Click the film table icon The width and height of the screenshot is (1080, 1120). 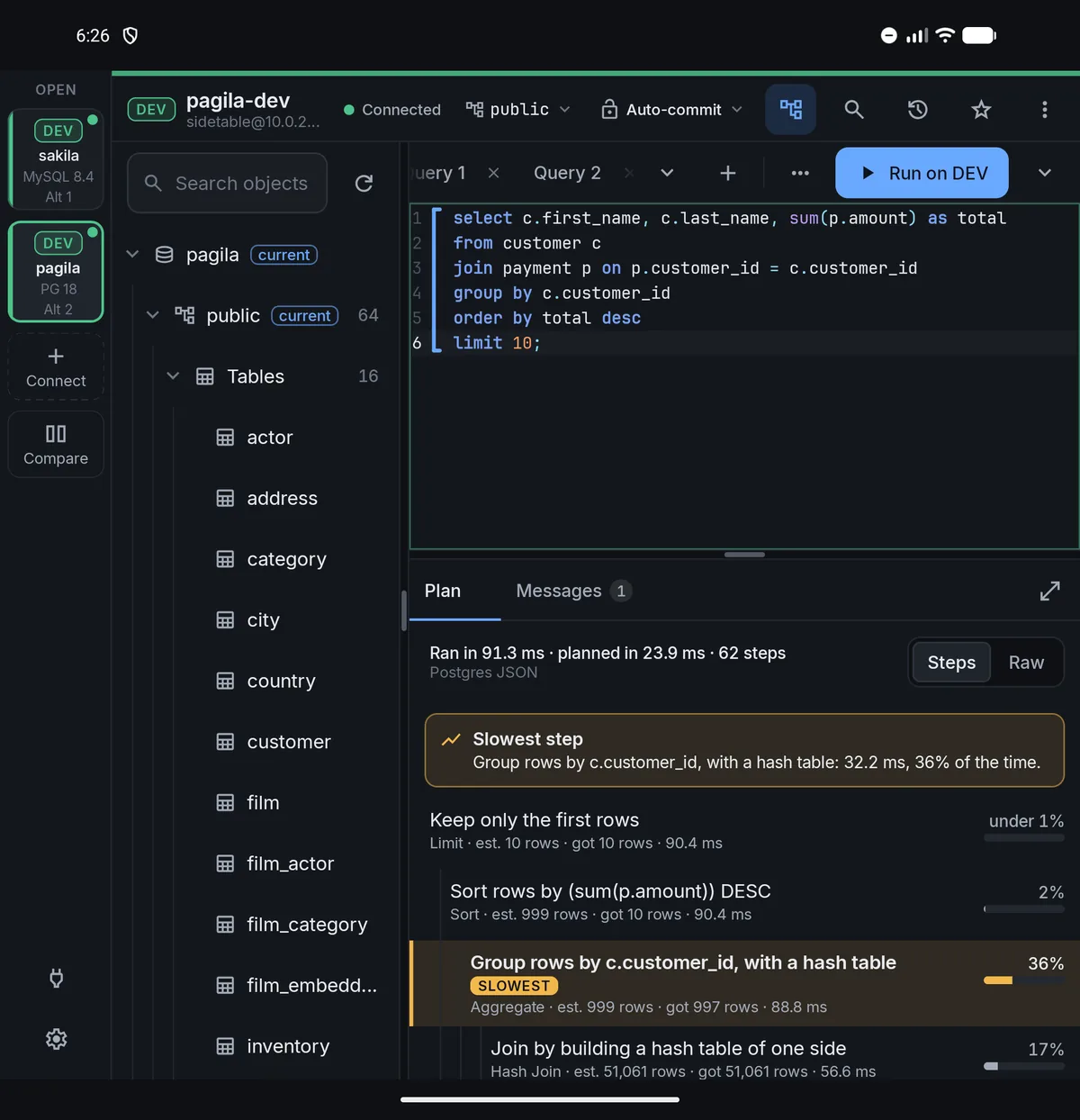click(x=225, y=802)
